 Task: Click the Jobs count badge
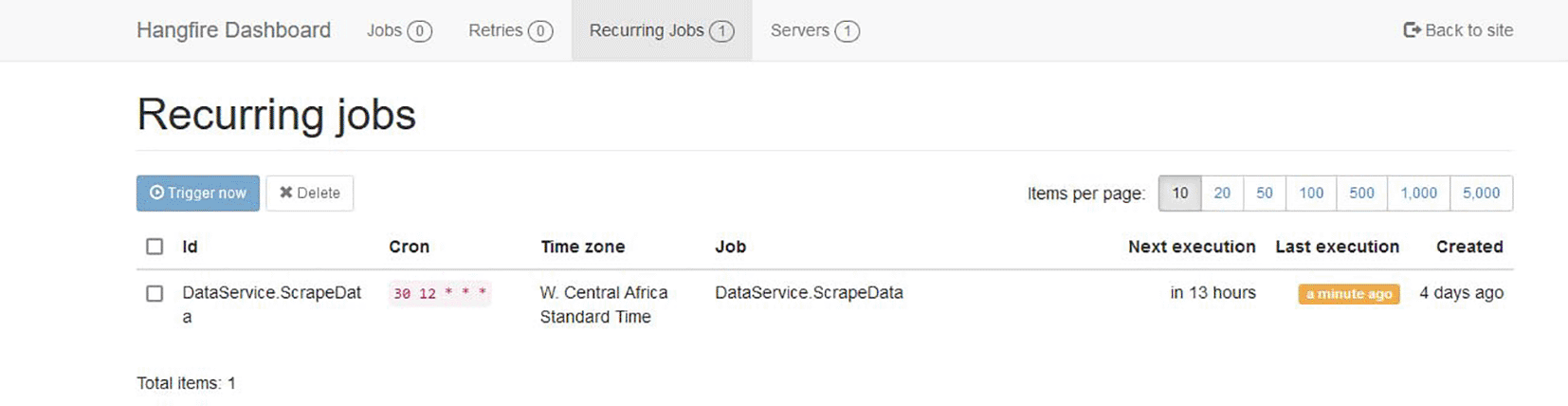point(419,31)
